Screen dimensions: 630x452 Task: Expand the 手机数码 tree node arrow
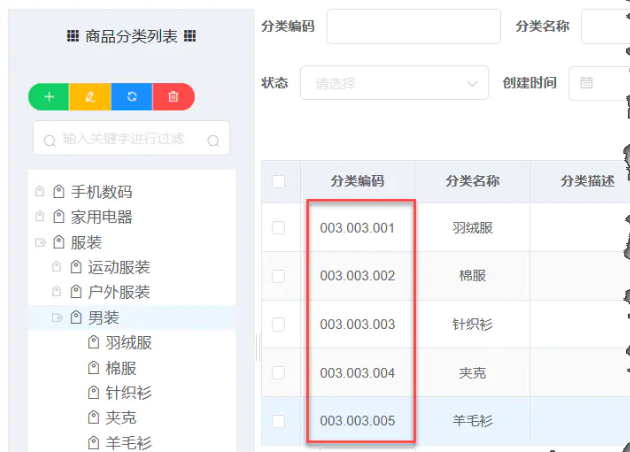[x=39, y=191]
